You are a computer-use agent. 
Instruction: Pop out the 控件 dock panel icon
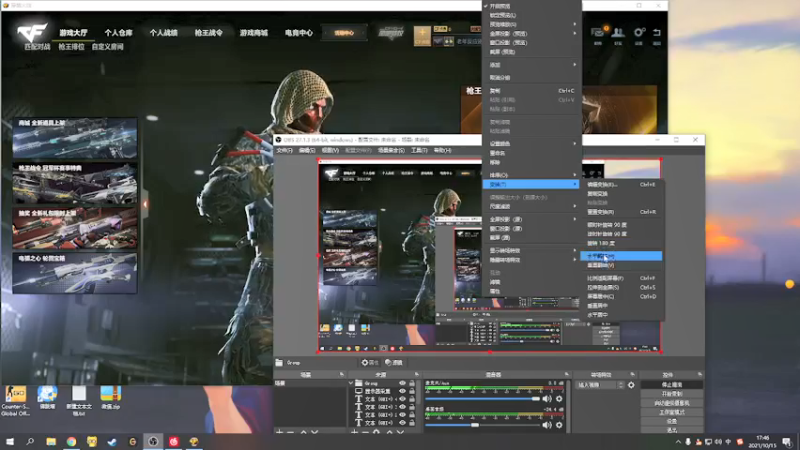point(699,374)
